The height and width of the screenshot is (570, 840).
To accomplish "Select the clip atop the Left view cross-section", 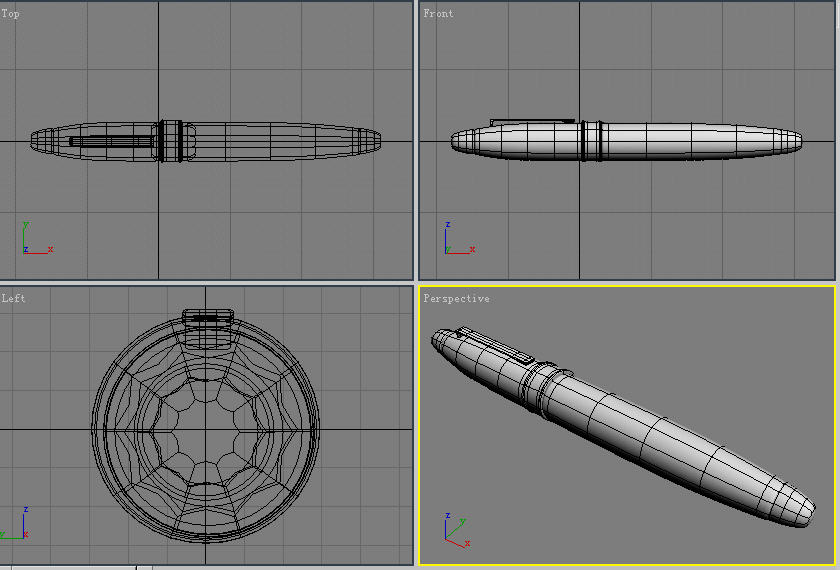I will point(207,316).
